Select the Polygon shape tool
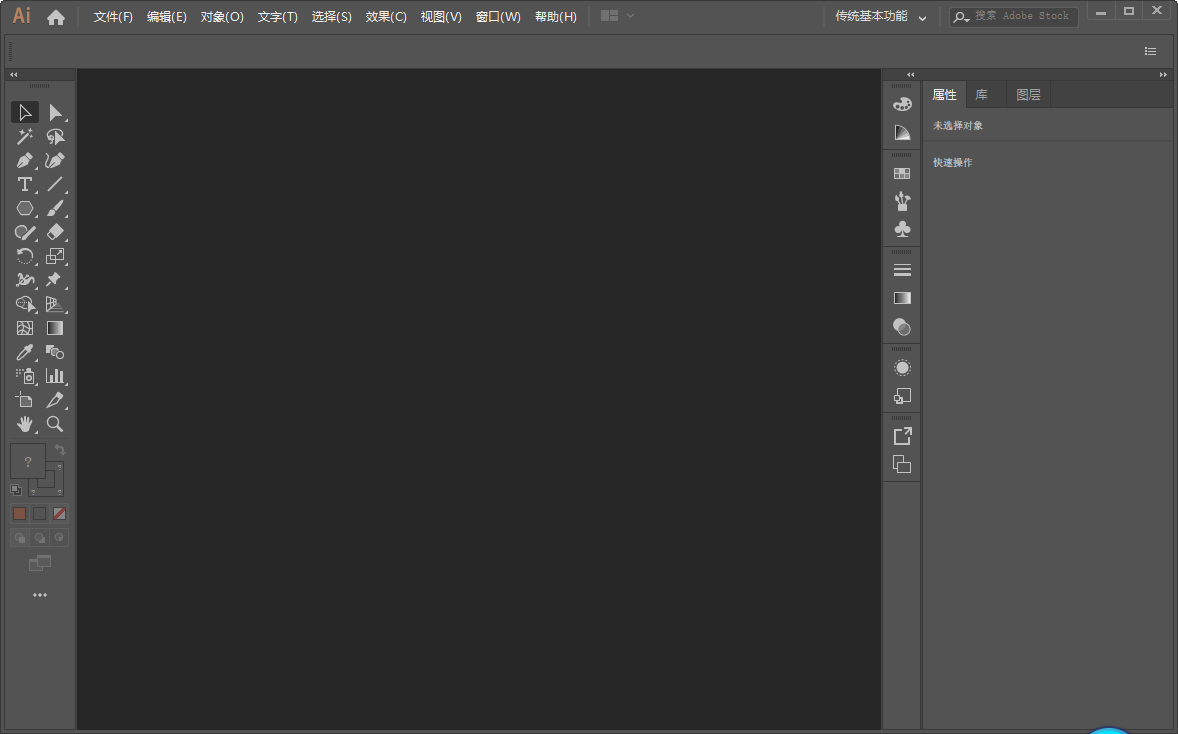 tap(25, 208)
